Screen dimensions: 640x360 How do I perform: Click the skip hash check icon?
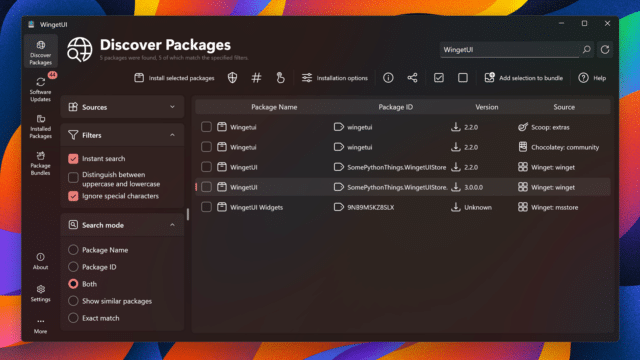256,78
